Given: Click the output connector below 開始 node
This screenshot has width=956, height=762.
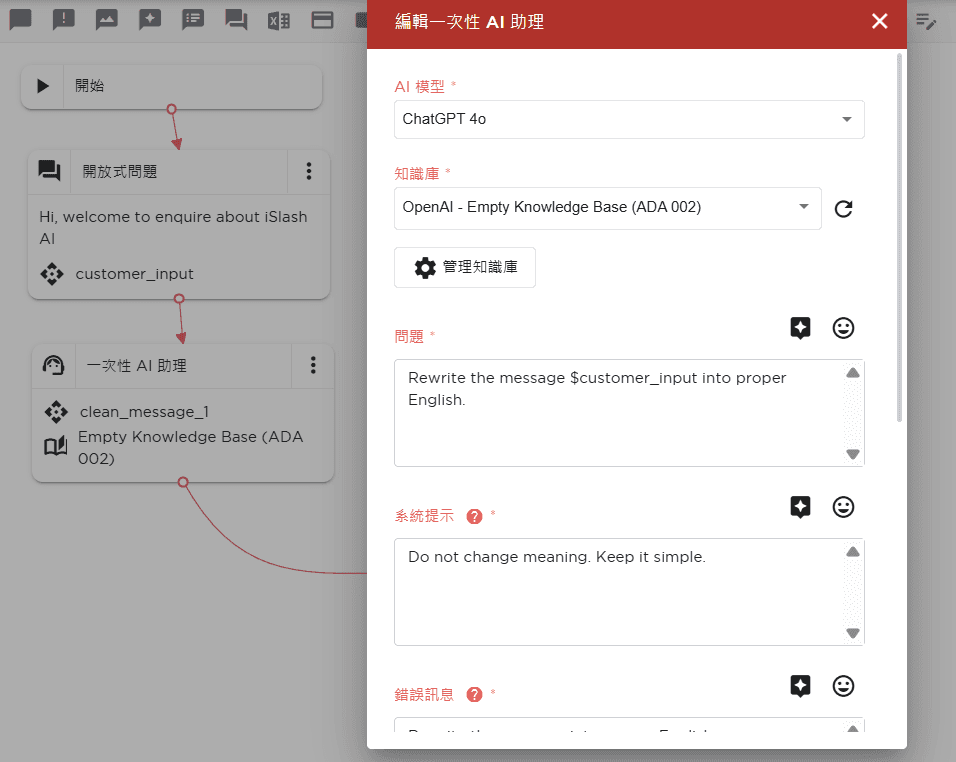Looking at the screenshot, I should 172,109.
